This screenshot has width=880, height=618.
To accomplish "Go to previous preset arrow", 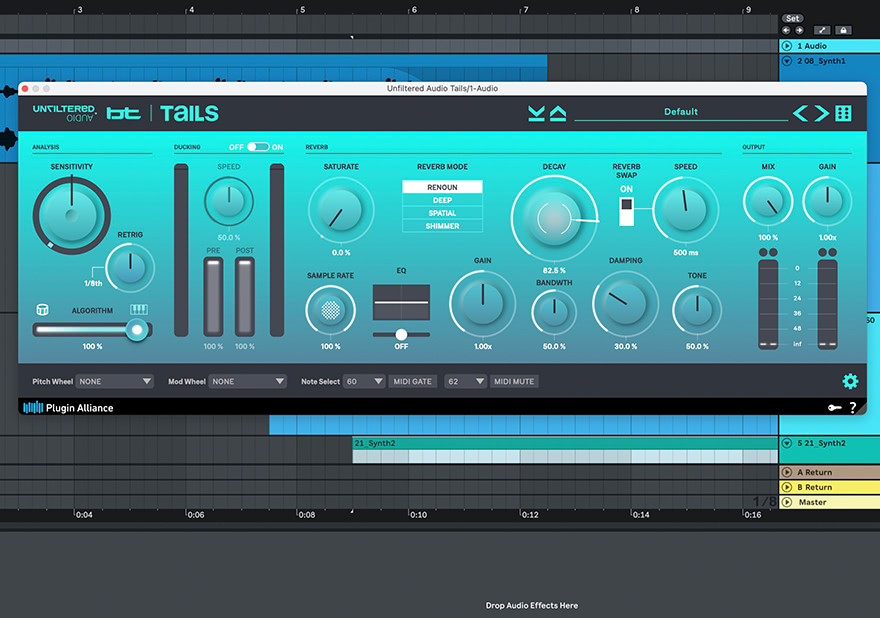I will 800,113.
